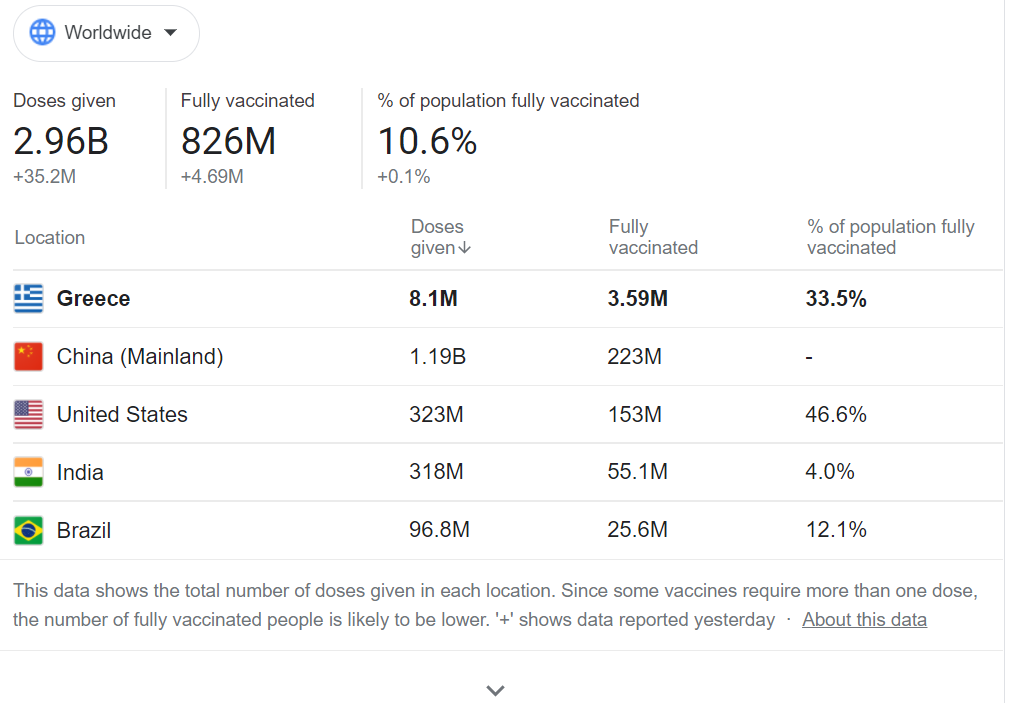Viewport: 1017px width, 703px height.
Task: Select the India row name
Action: click(x=80, y=472)
